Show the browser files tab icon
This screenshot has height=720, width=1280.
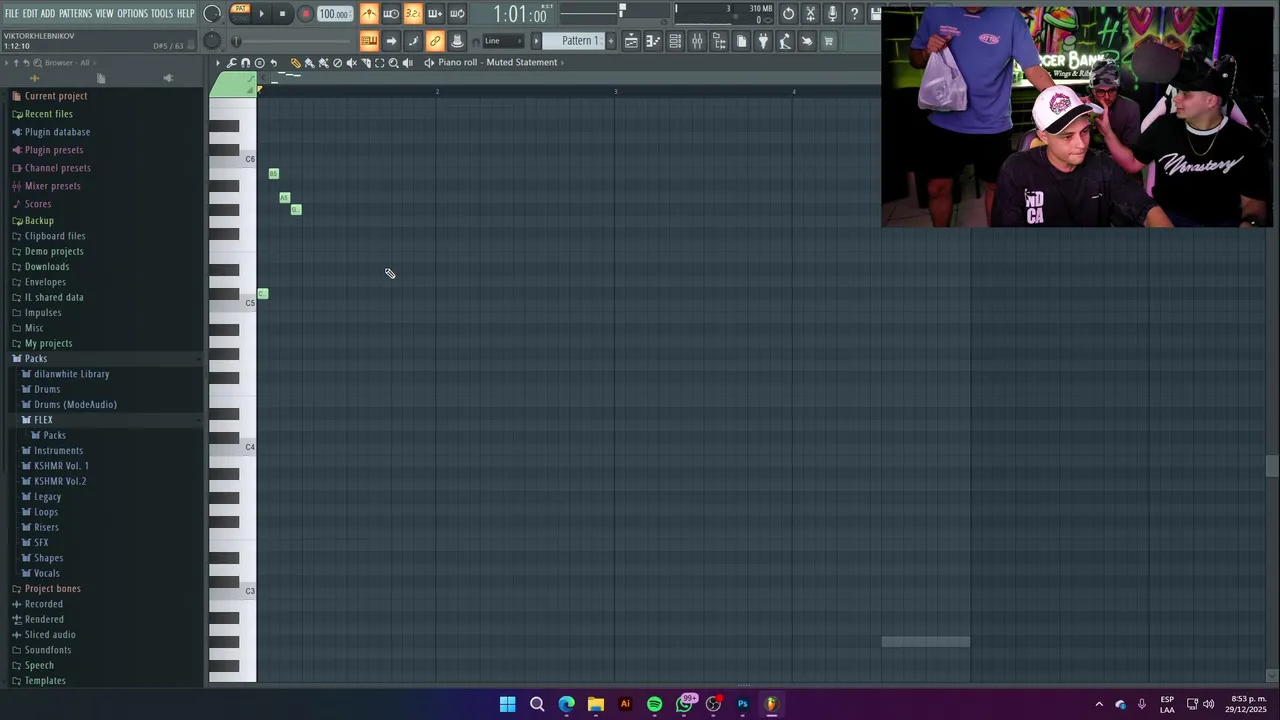point(101,79)
